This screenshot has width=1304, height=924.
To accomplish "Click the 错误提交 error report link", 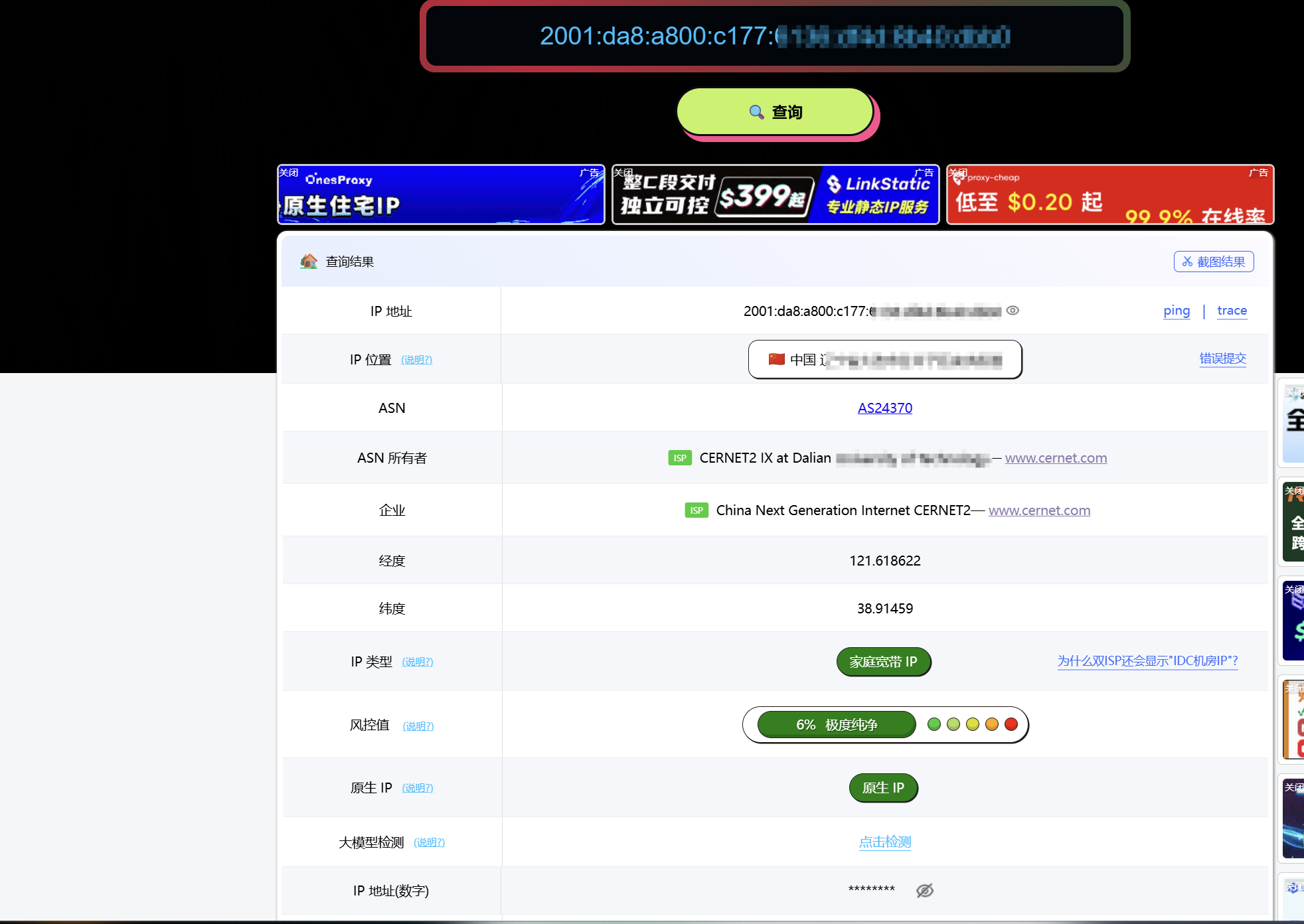I will click(1223, 359).
